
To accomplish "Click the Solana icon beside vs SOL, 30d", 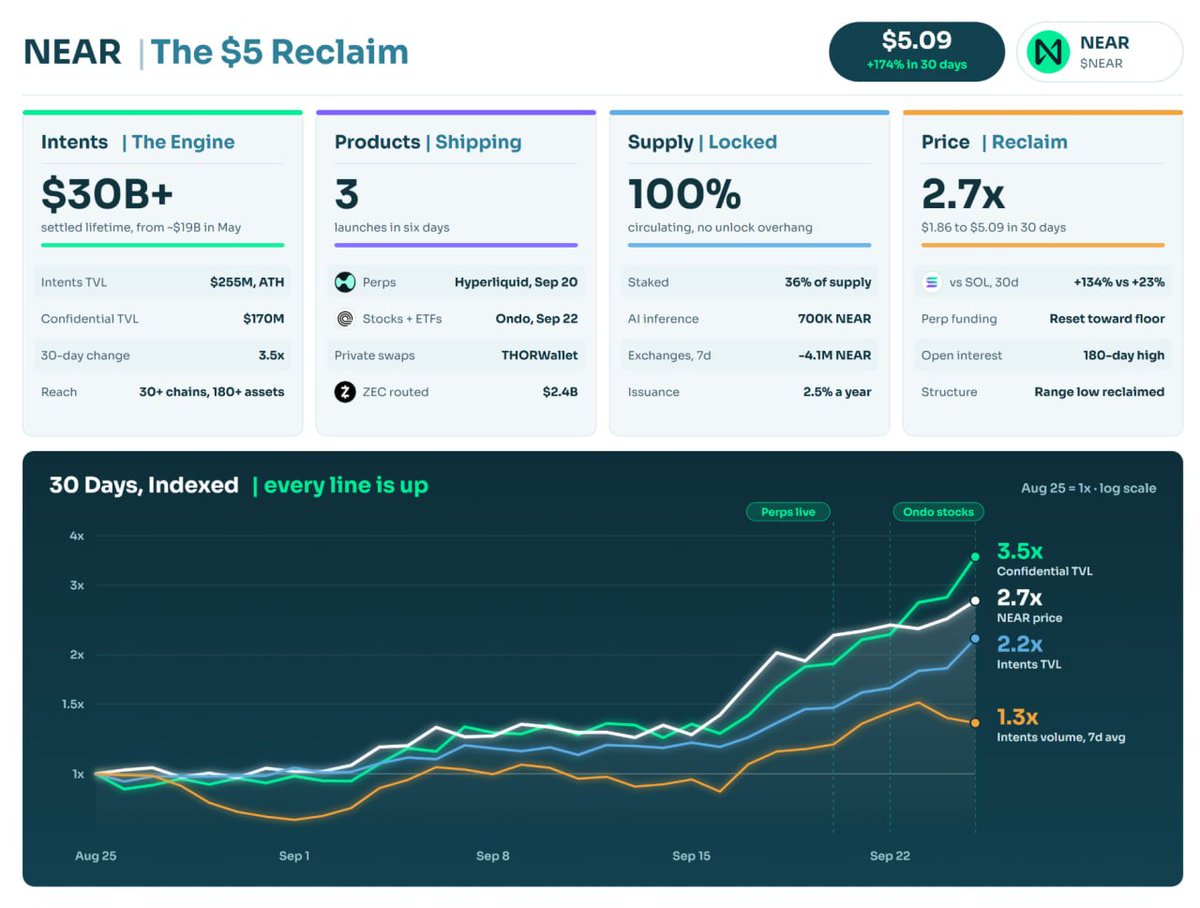I will coord(932,283).
